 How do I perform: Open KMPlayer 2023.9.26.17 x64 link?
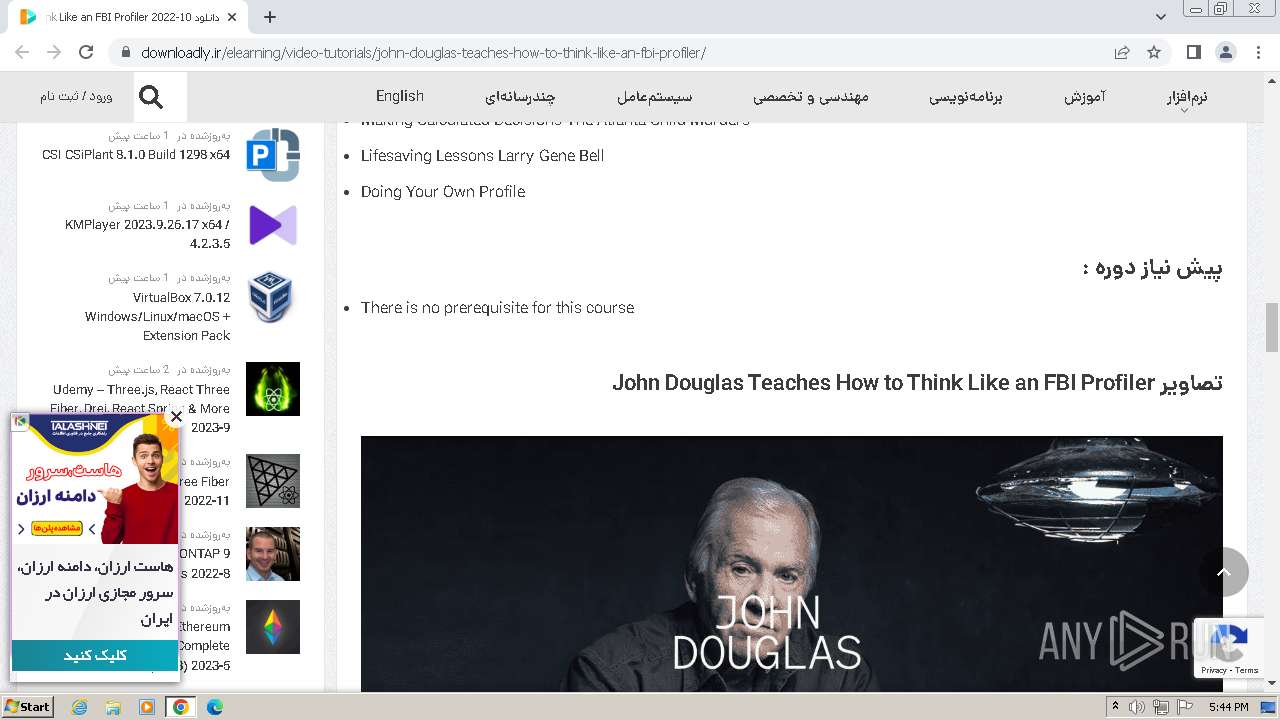pyautogui.click(x=147, y=234)
